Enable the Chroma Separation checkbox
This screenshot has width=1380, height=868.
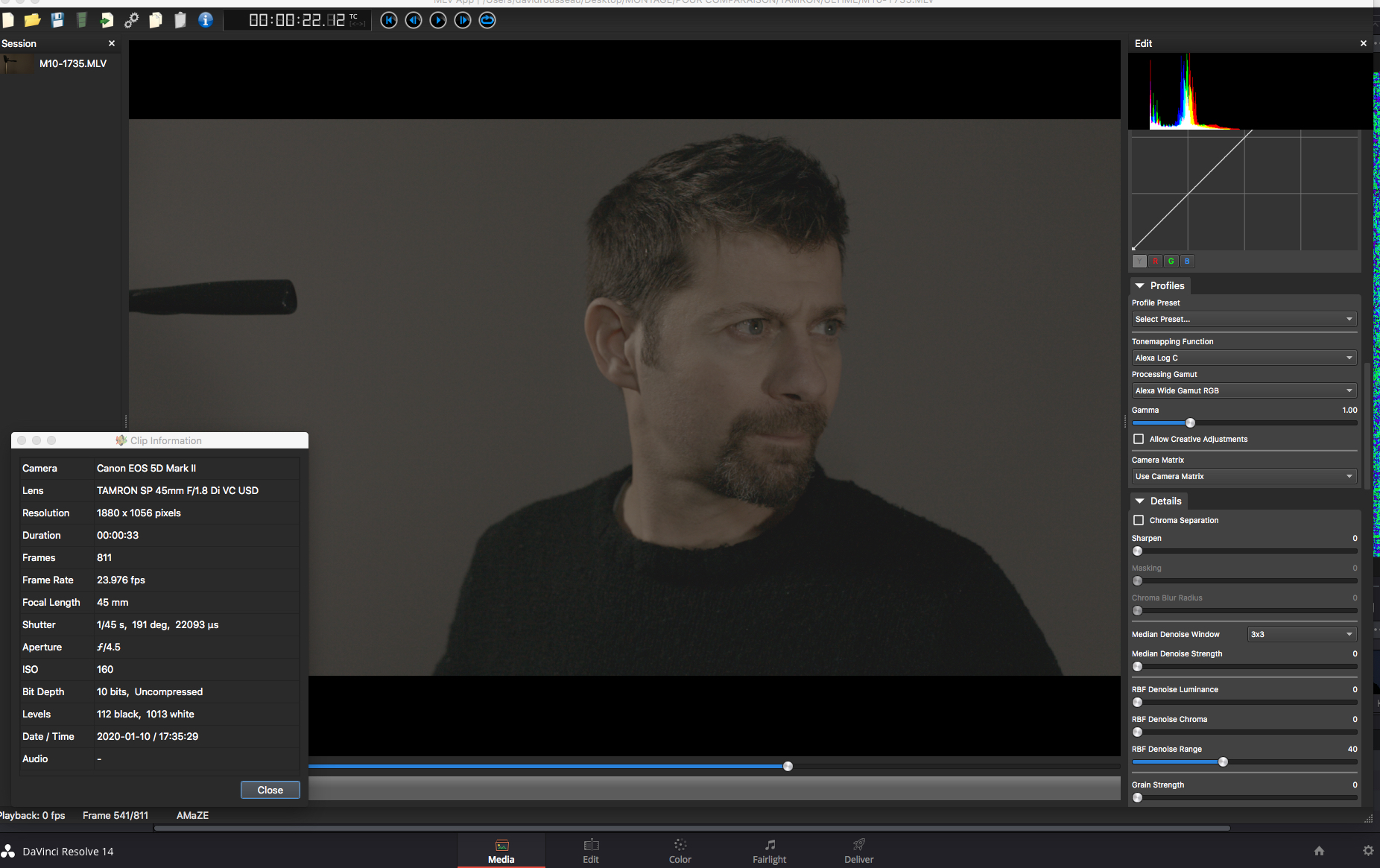click(x=1139, y=520)
